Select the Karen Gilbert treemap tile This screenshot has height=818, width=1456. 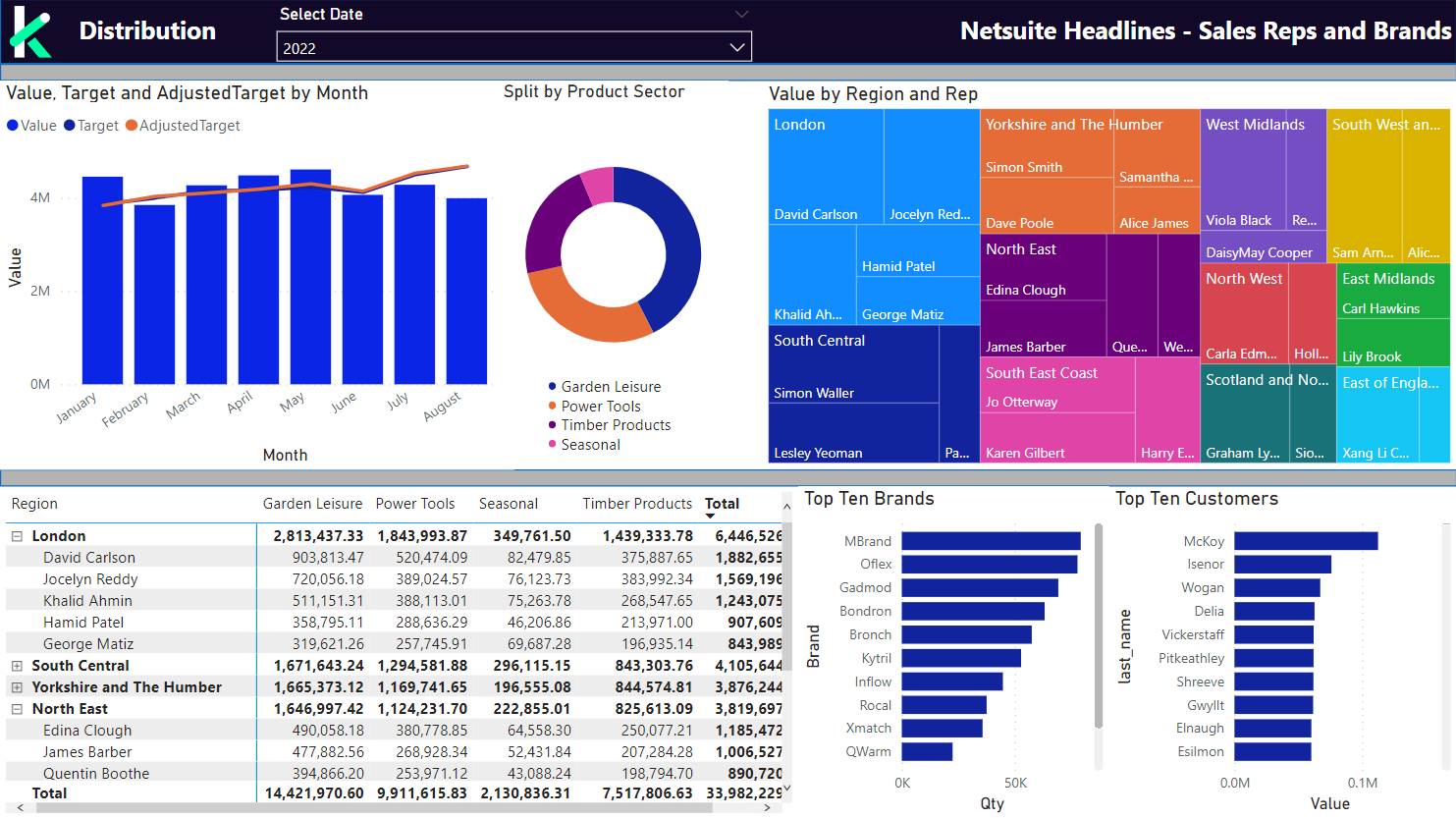[1058, 438]
